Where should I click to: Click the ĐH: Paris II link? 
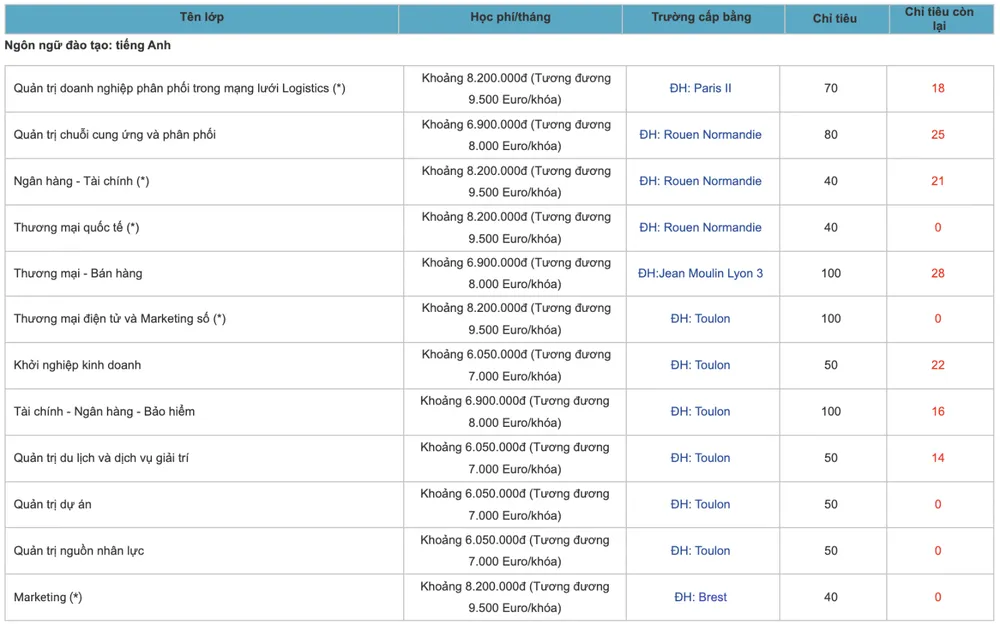(700, 88)
